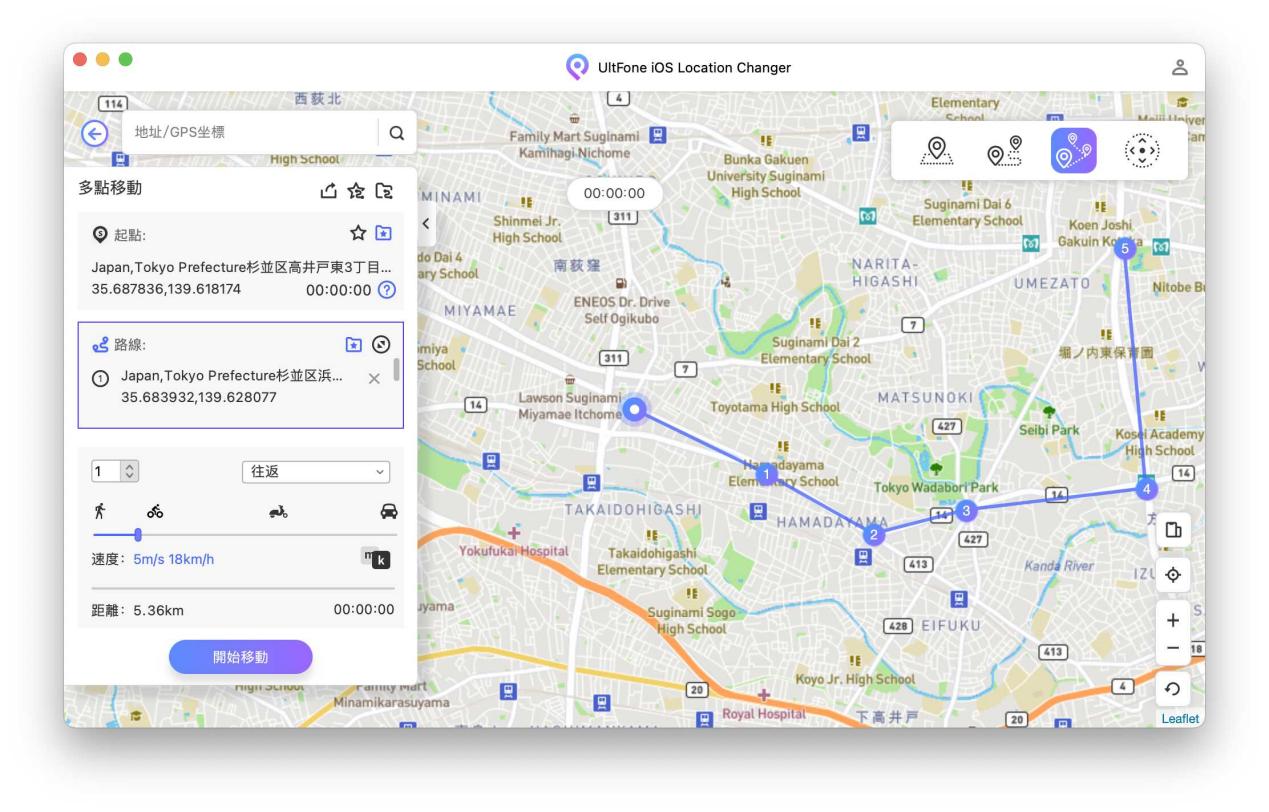This screenshot has height=812, width=1269.
Task: Select the walking speed preset
Action: [x=100, y=511]
